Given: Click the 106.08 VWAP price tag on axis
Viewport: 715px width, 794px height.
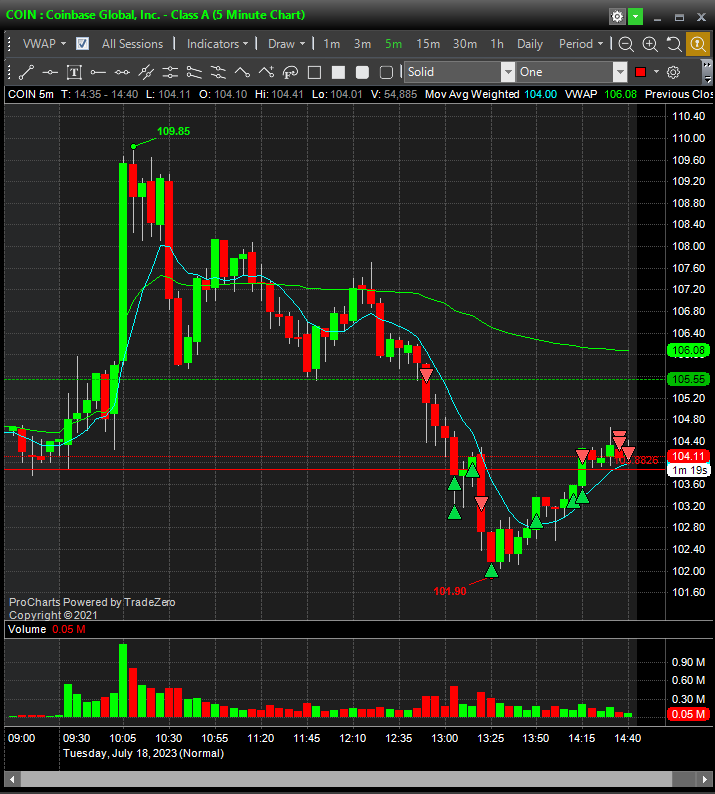Looking at the screenshot, I should tap(688, 350).
